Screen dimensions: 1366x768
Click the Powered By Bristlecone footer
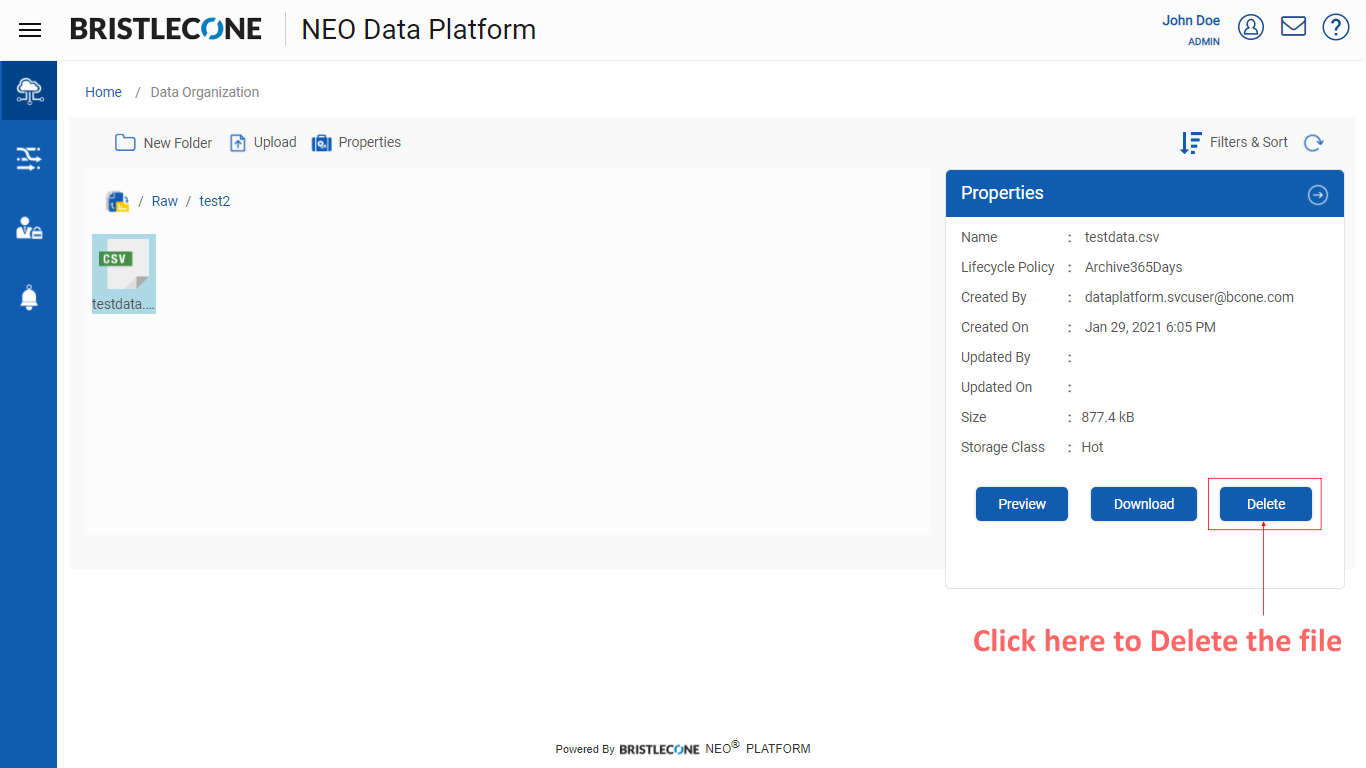(x=683, y=748)
